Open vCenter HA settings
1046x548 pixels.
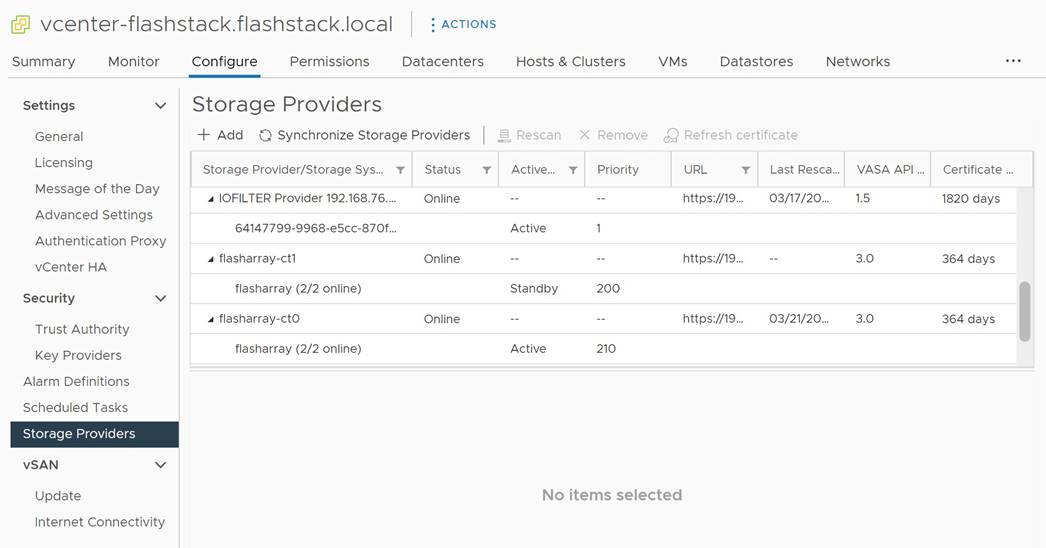[70, 267]
